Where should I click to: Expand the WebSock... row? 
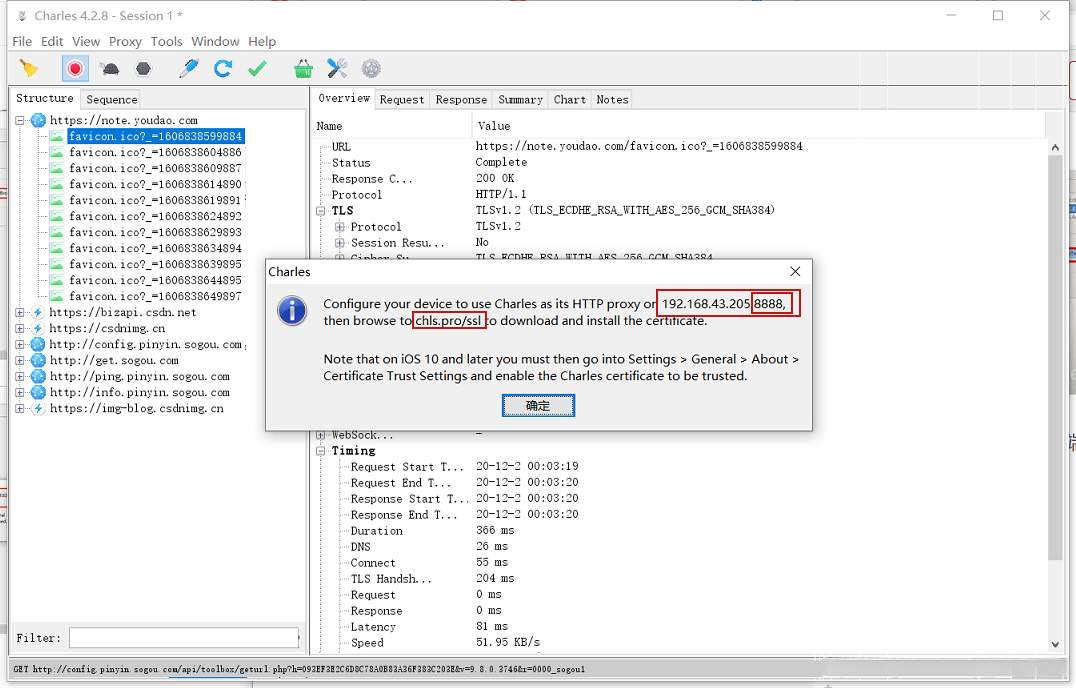320,436
